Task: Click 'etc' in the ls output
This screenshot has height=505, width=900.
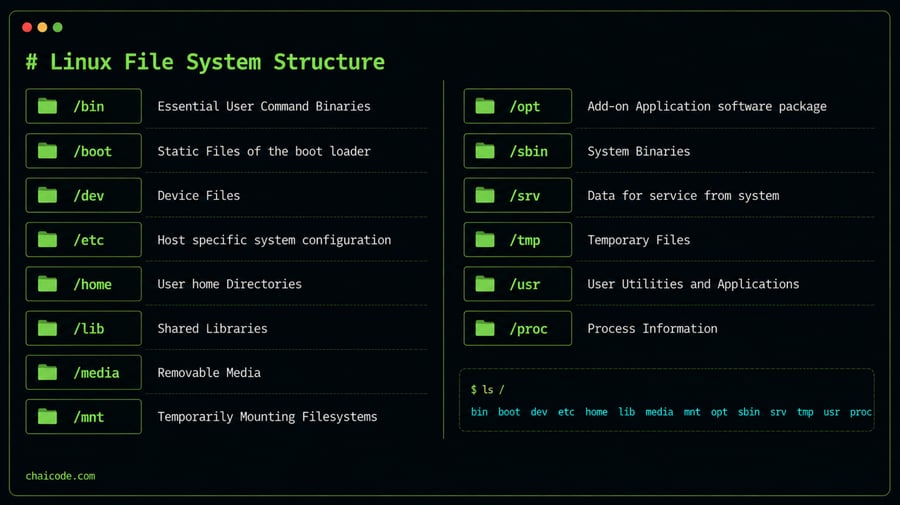Action: coord(566,411)
